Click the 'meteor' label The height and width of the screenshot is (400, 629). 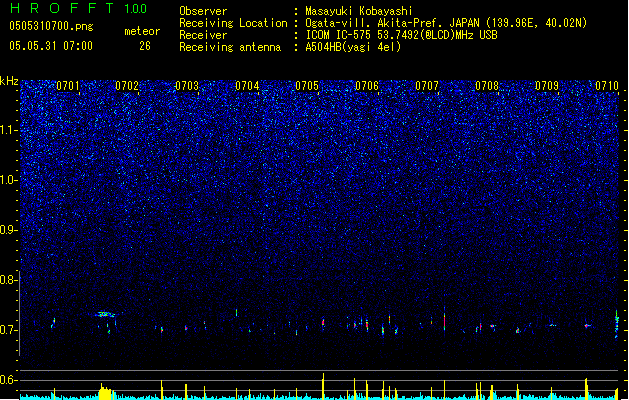pyautogui.click(x=142, y=31)
